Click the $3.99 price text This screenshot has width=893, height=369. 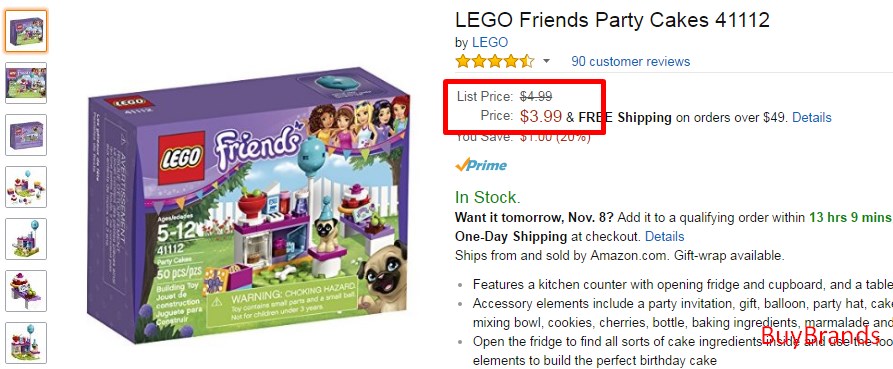[540, 116]
